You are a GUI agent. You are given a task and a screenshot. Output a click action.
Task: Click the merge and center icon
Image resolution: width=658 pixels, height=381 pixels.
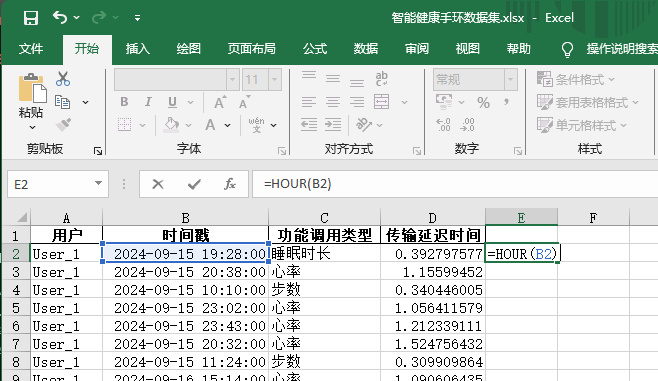pyautogui.click(x=381, y=102)
